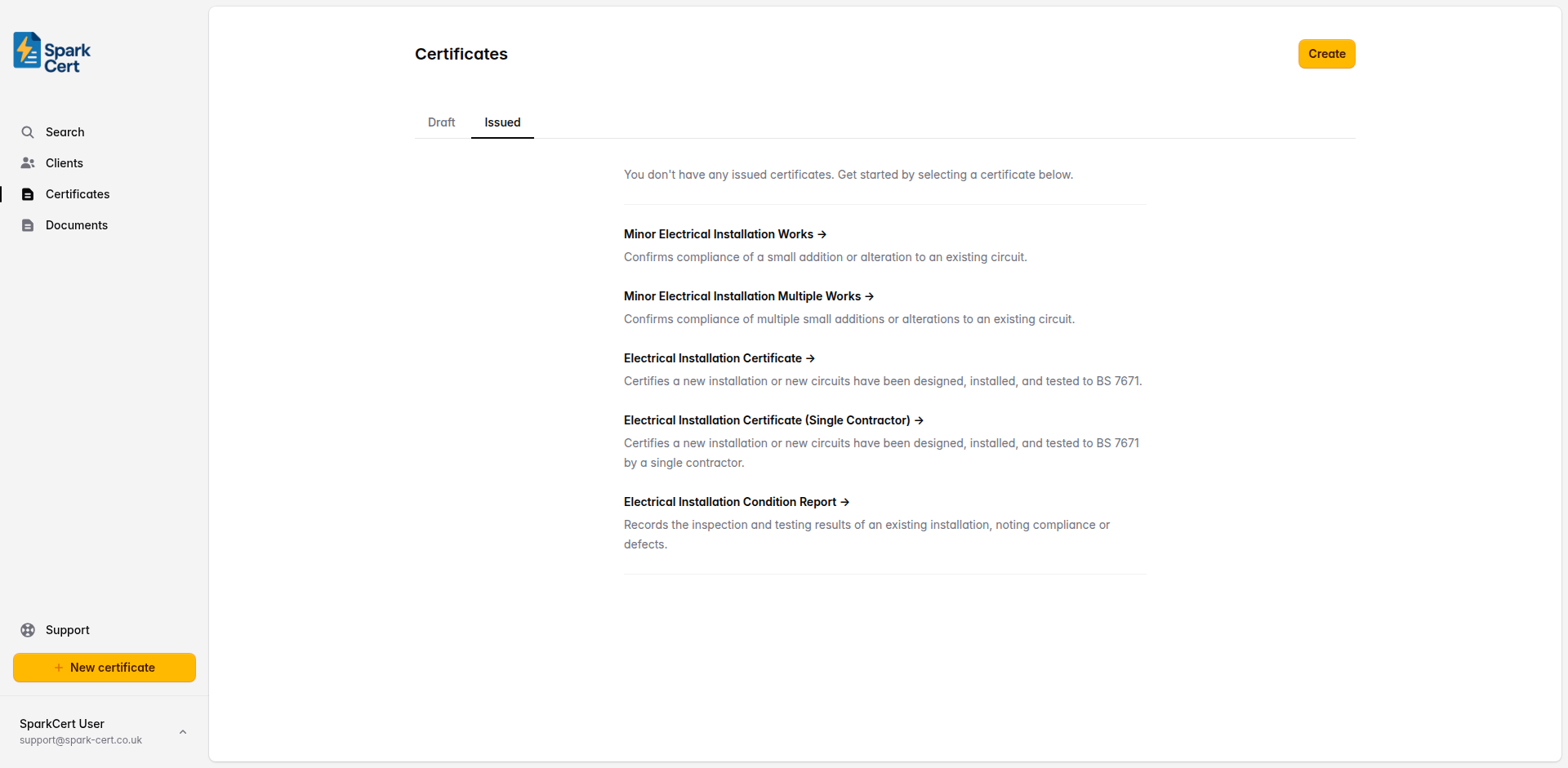Expand Minor Electrical Installation Works arrow

(x=822, y=234)
